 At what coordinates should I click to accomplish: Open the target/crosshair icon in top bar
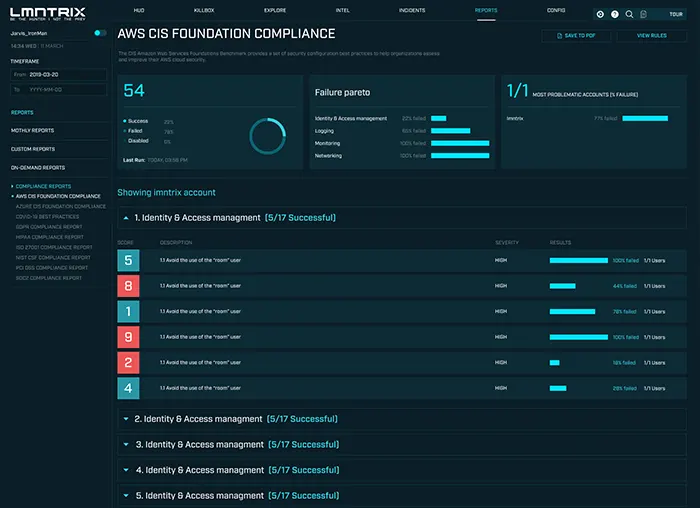(600, 14)
